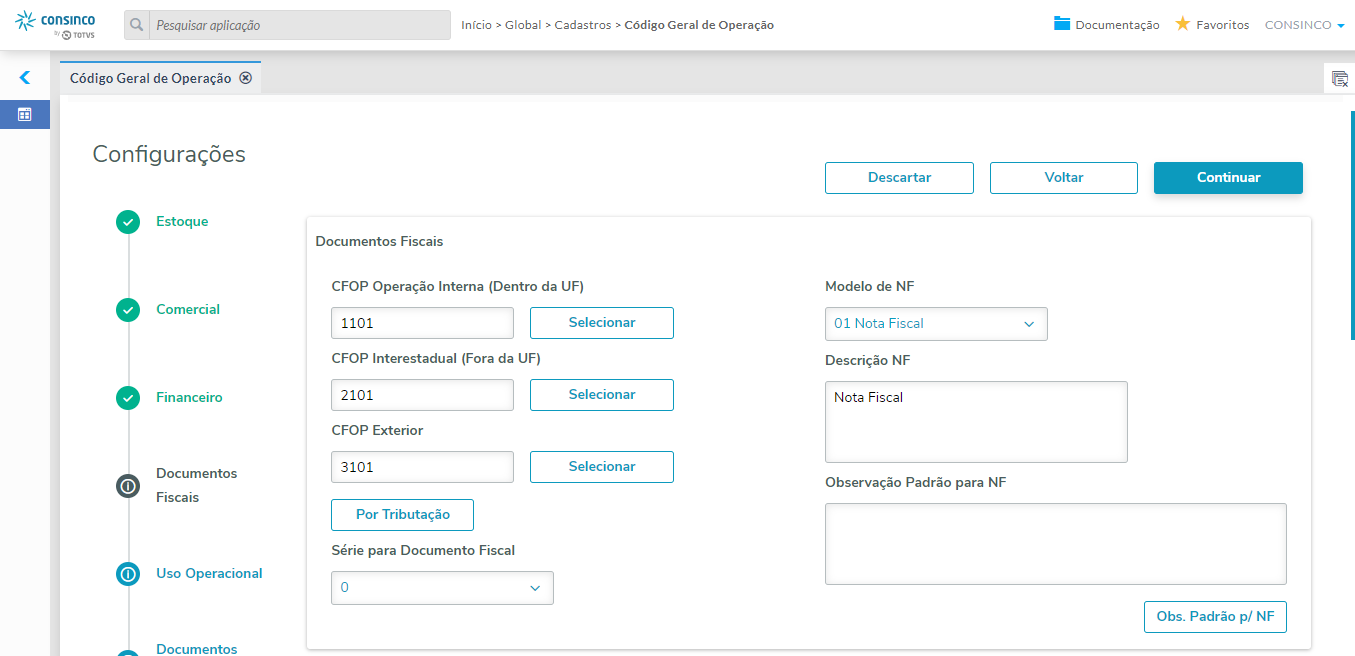
Task: Go to the Estoque step checkmark
Action: [x=128, y=222]
